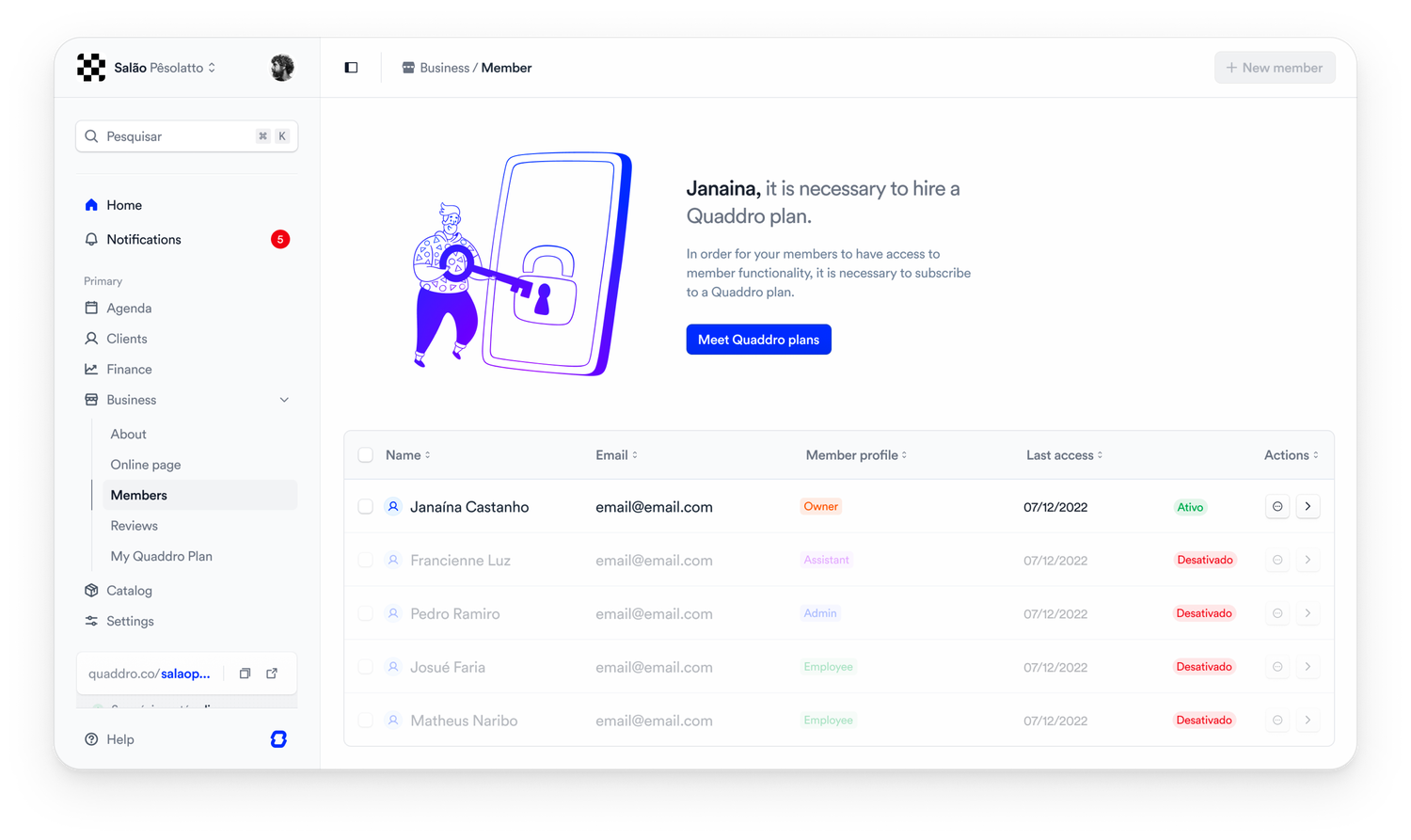Click the circle action icon for Francienne Luz
Image resolution: width=1411 pixels, height=840 pixels.
[x=1277, y=561]
